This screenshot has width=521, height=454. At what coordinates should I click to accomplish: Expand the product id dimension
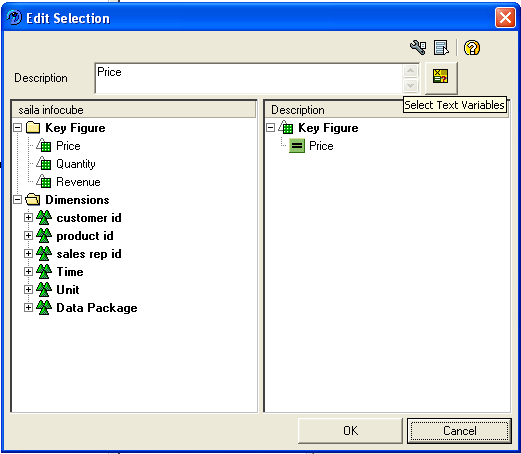(x=28, y=236)
